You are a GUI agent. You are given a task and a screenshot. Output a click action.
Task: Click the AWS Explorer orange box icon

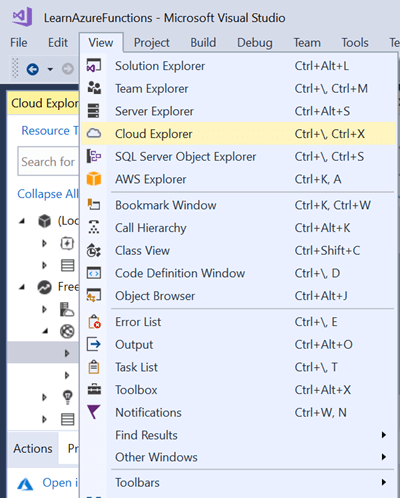click(94, 179)
